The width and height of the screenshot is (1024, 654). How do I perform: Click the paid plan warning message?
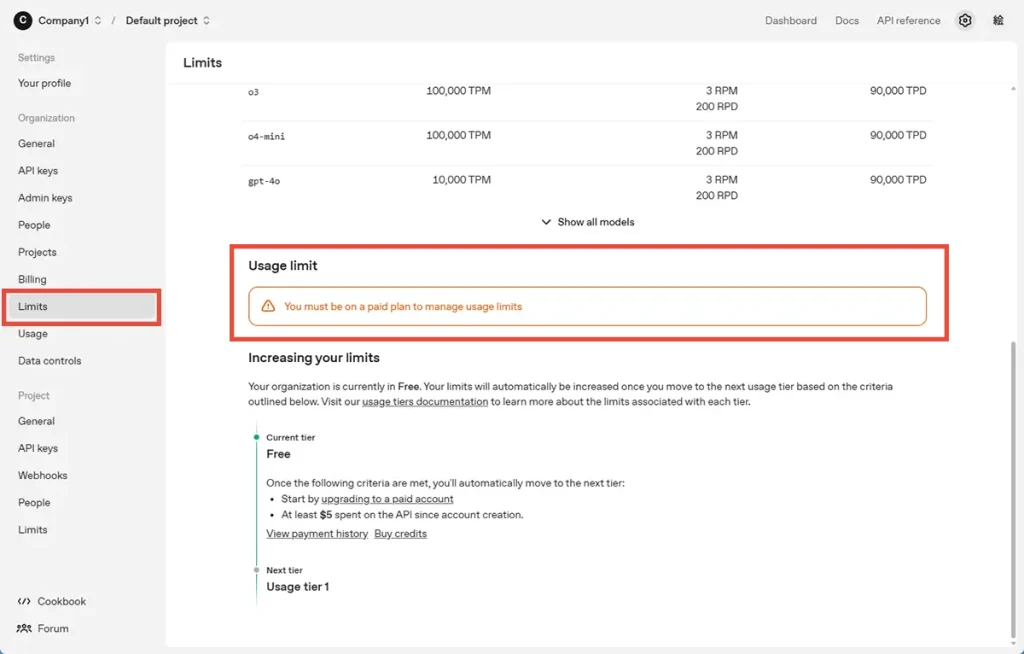403,306
